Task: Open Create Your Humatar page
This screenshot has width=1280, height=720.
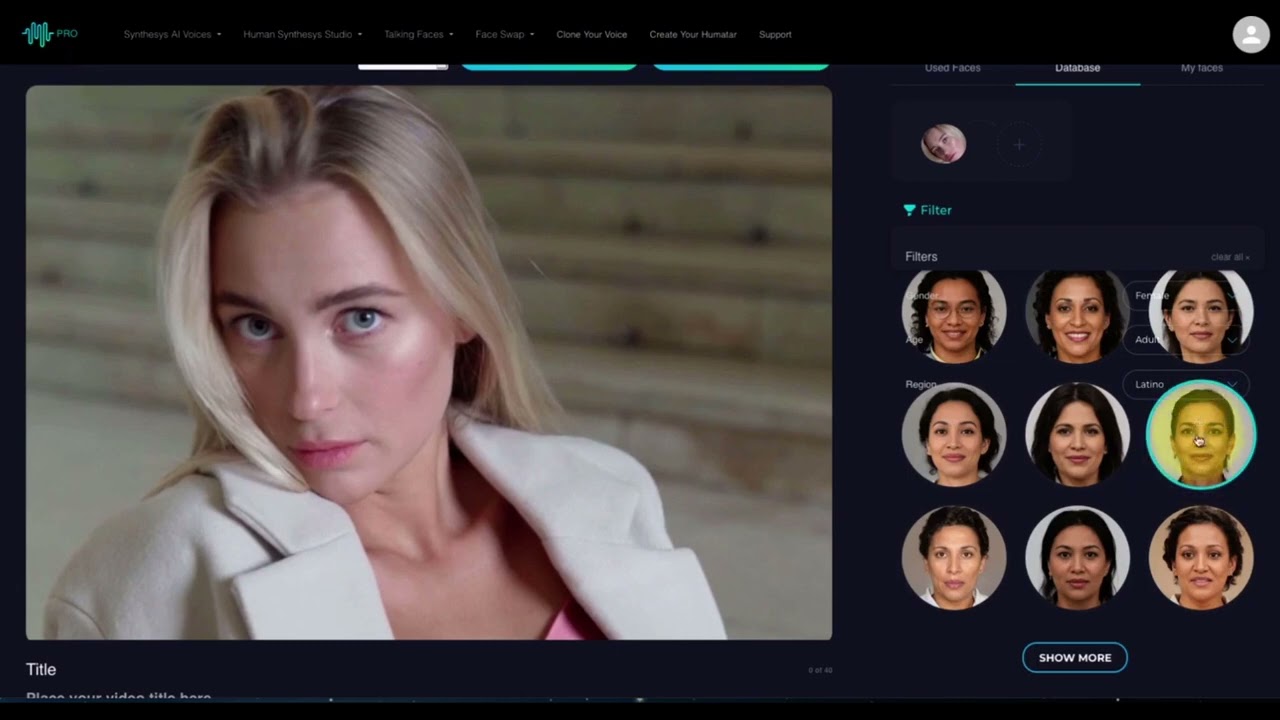Action: pos(693,34)
